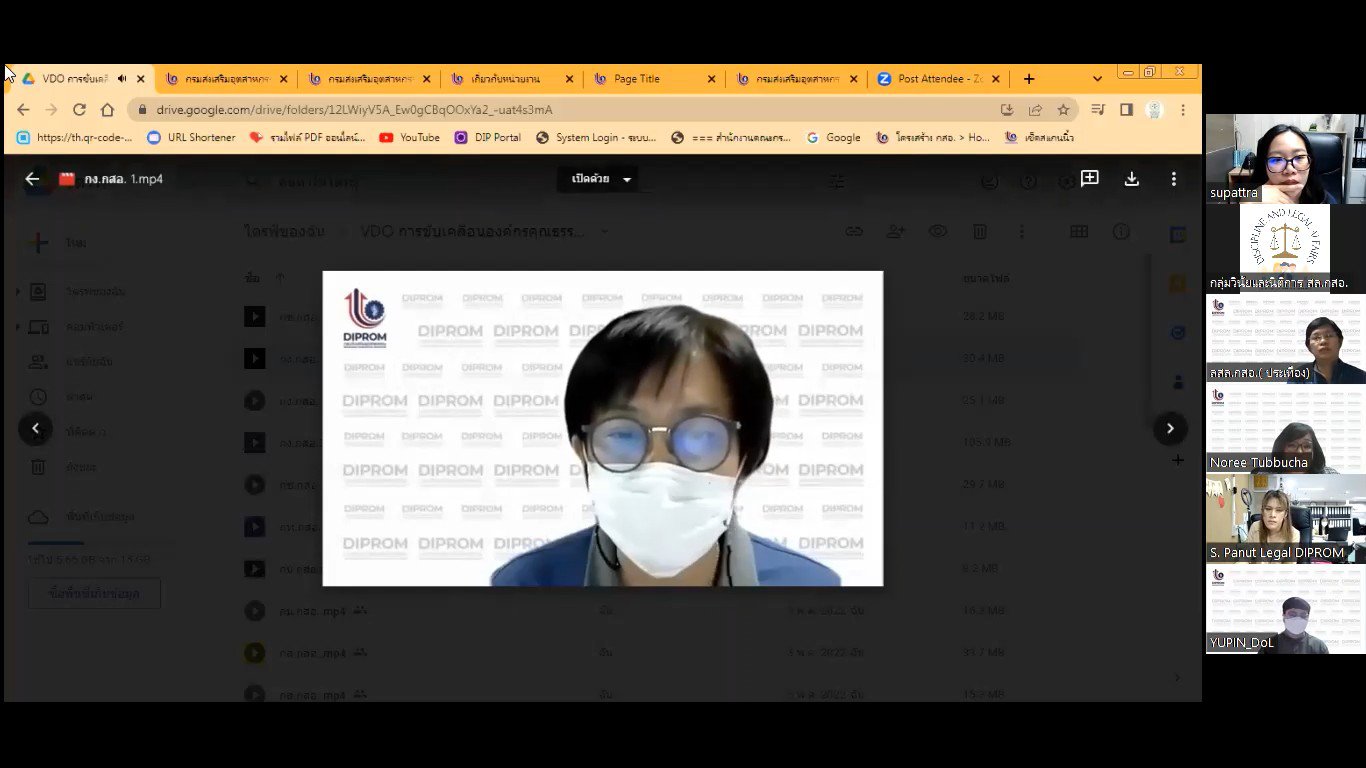
Task: Mute audio on the VDO tab speaker icon
Action: [122, 79]
